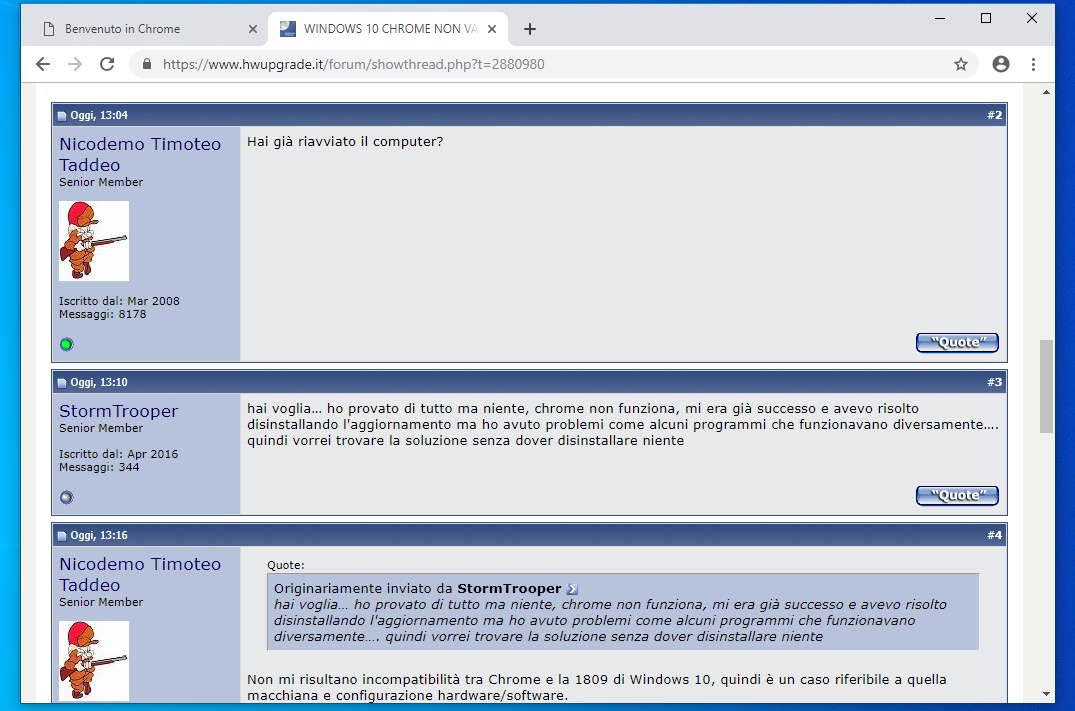This screenshot has height=711, width=1075.
Task: Bookmark this page with the star icon
Action: pos(961,64)
